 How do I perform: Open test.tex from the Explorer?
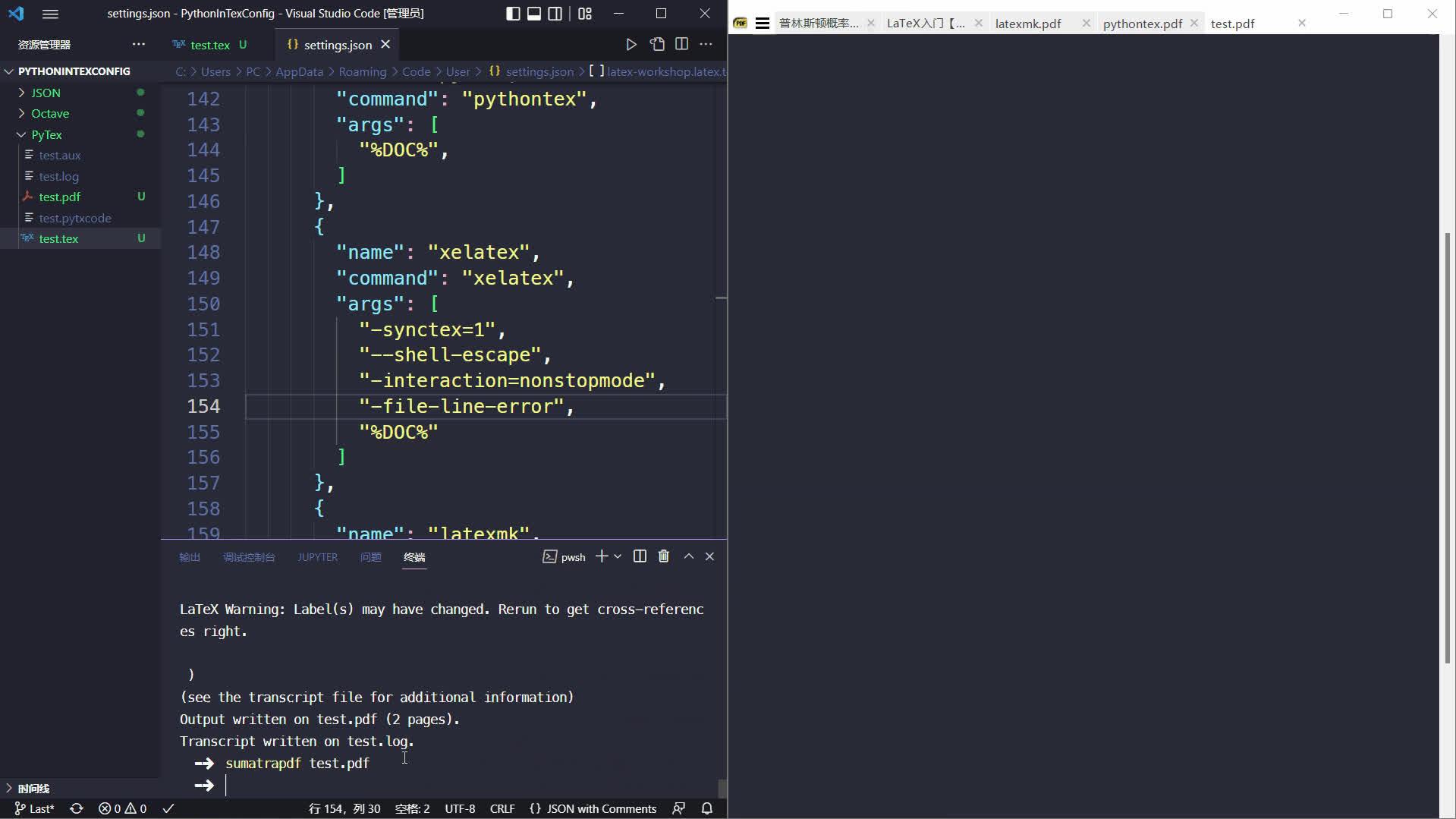click(x=59, y=238)
